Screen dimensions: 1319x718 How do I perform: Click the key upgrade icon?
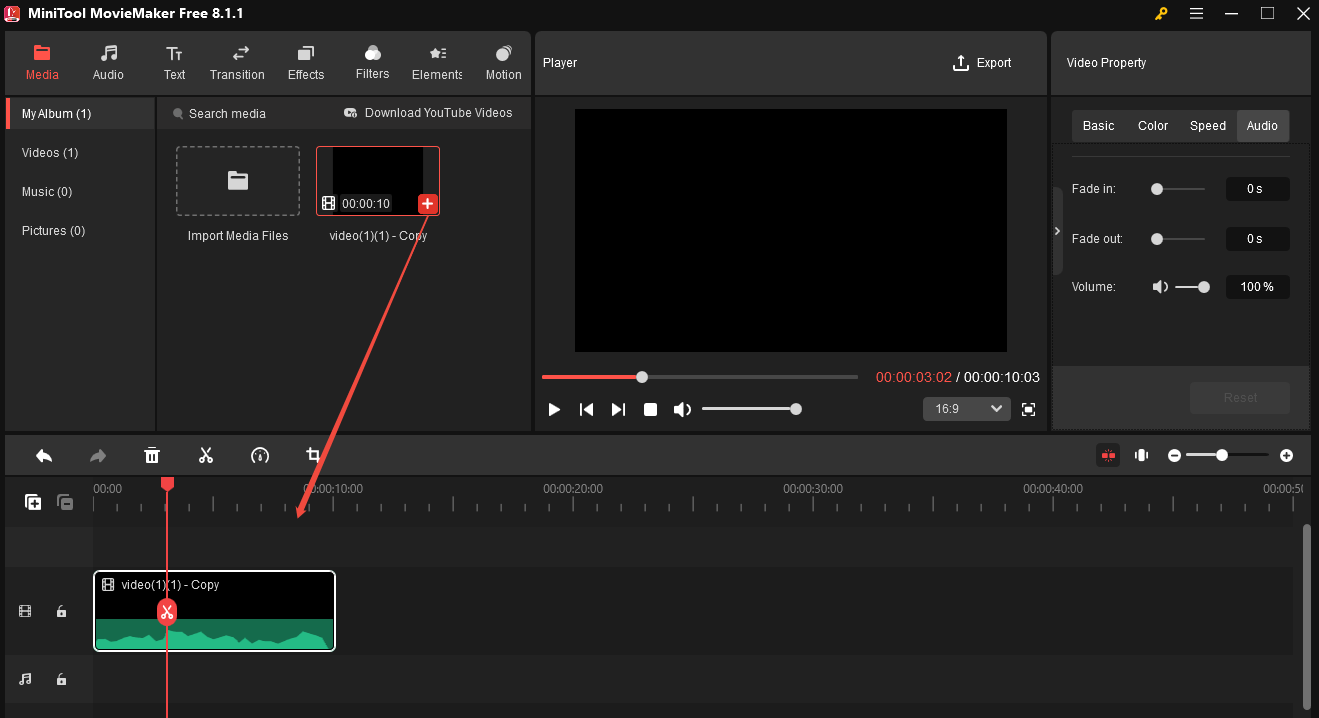coord(1161,13)
